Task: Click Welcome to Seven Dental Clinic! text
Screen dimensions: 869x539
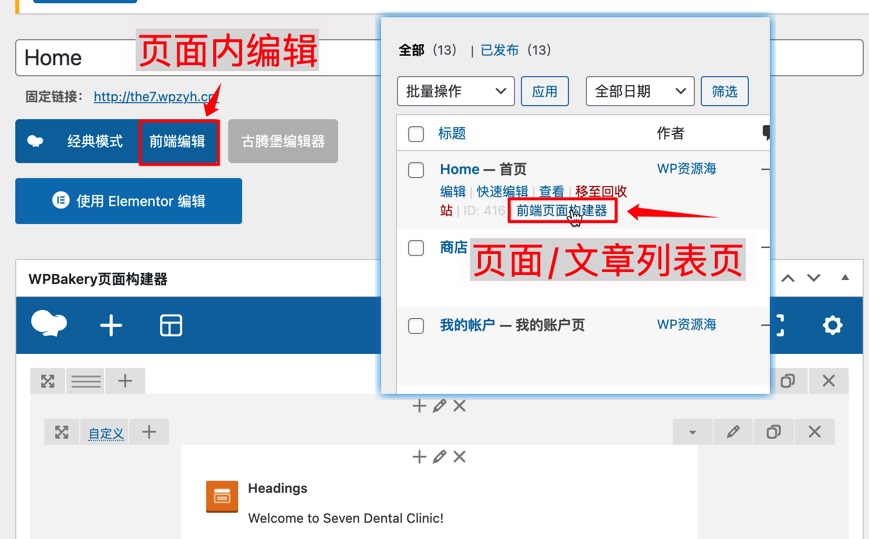Action: [x=346, y=518]
